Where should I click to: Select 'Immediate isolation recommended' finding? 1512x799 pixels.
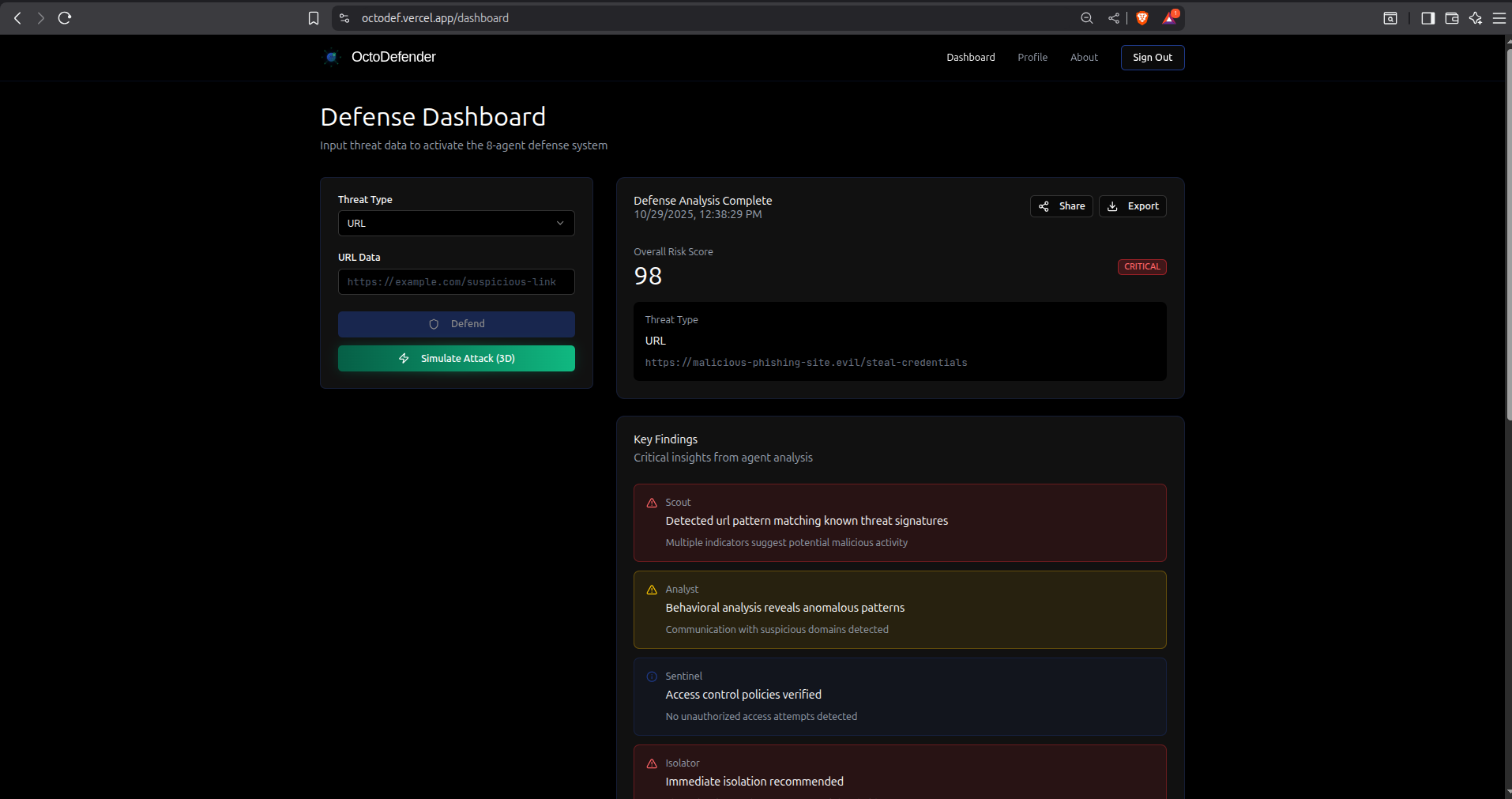pos(754,782)
